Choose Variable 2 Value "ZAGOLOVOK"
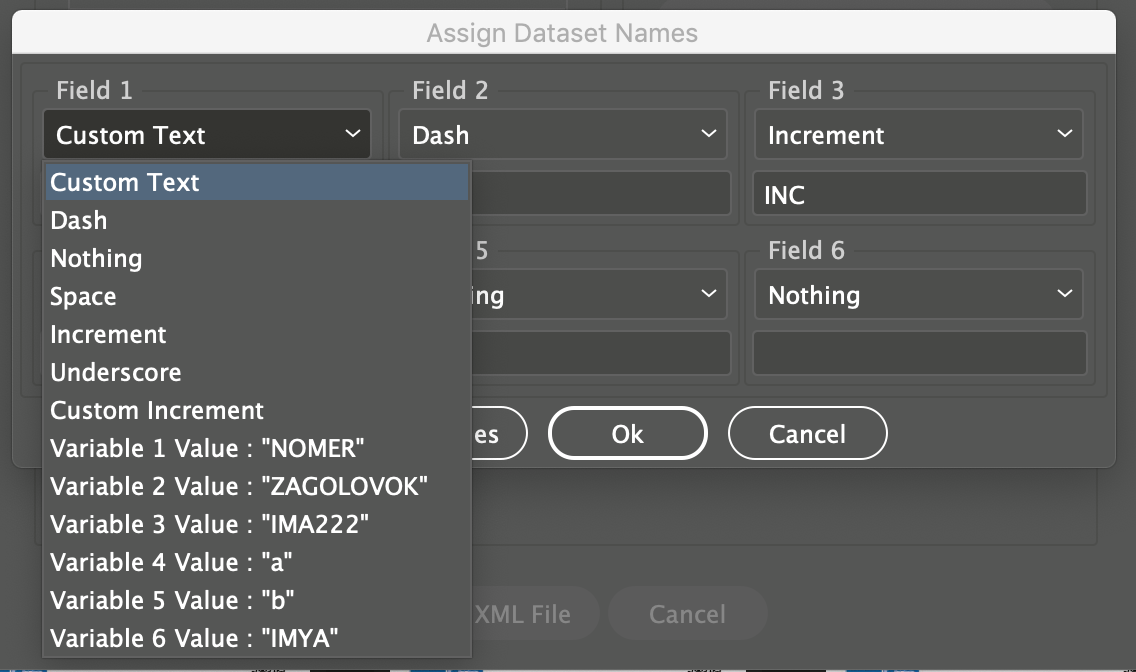The image size is (1136, 672). click(x=239, y=487)
